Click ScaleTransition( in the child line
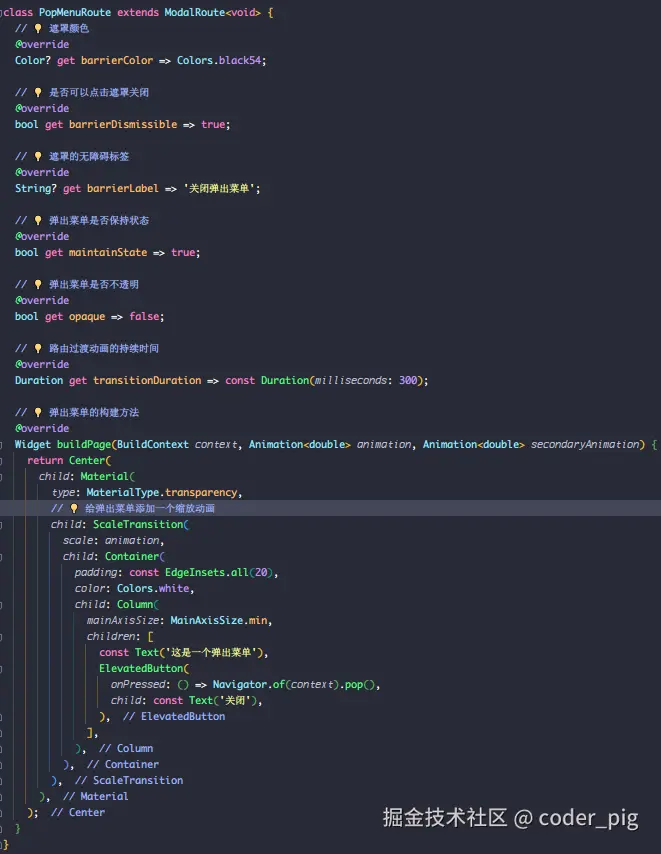This screenshot has width=661, height=854. [x=140, y=524]
